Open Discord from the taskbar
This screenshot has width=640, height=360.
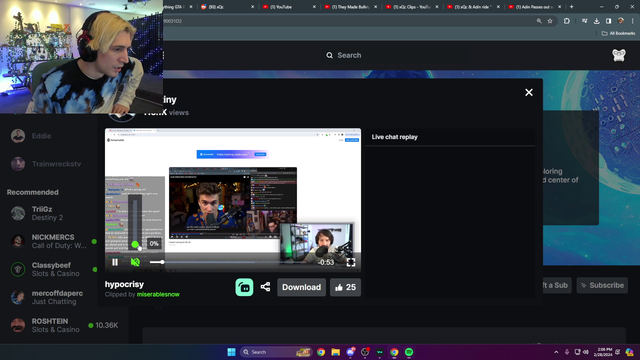click(350, 352)
